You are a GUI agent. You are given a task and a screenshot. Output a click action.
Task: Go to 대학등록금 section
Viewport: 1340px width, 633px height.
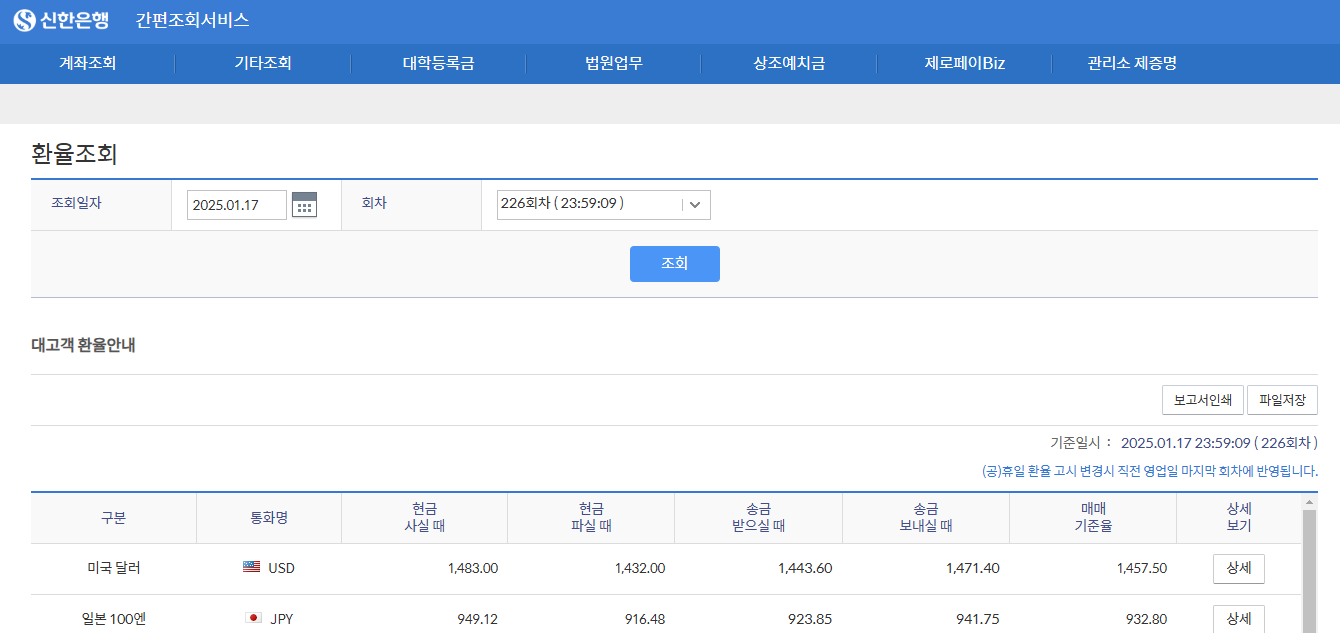[x=437, y=63]
